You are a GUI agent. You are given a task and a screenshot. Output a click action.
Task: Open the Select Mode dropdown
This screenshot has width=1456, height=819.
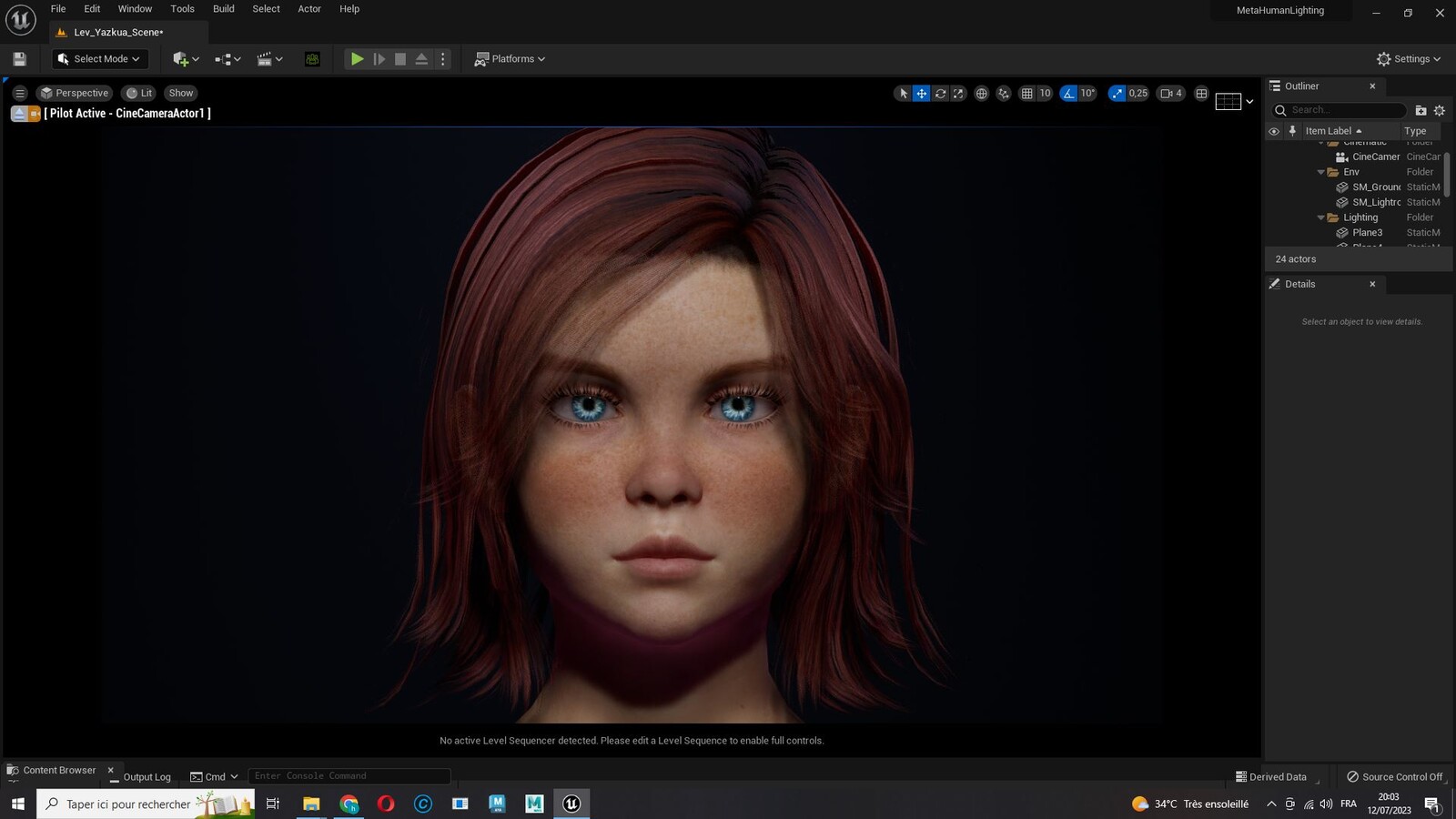pos(99,59)
